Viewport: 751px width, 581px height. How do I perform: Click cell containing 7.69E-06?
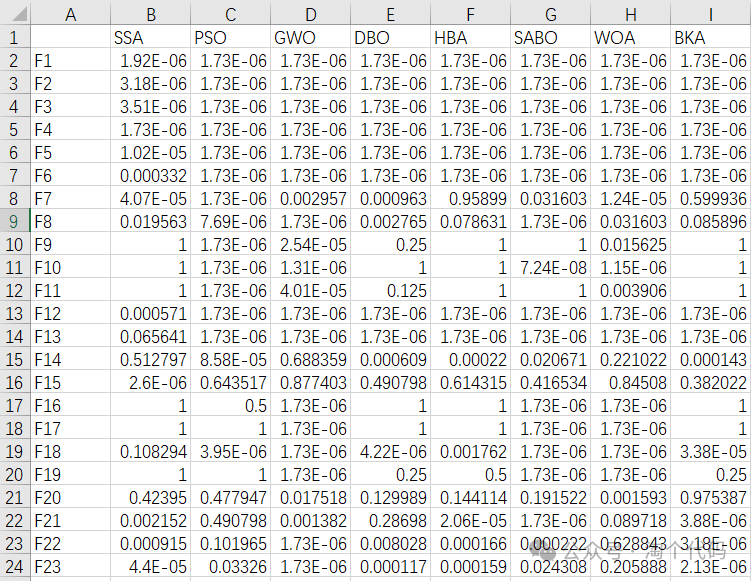[x=231, y=221]
